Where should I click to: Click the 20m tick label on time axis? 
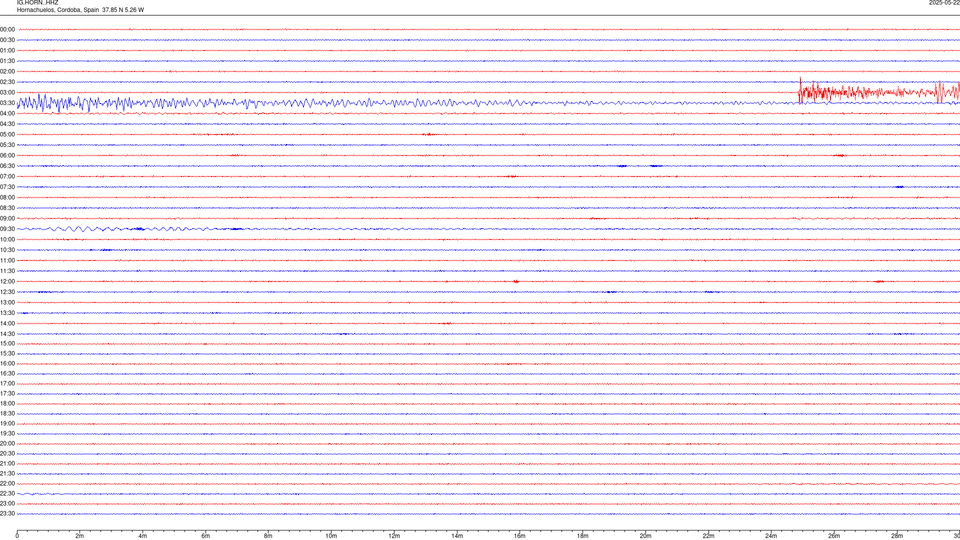pyautogui.click(x=645, y=536)
